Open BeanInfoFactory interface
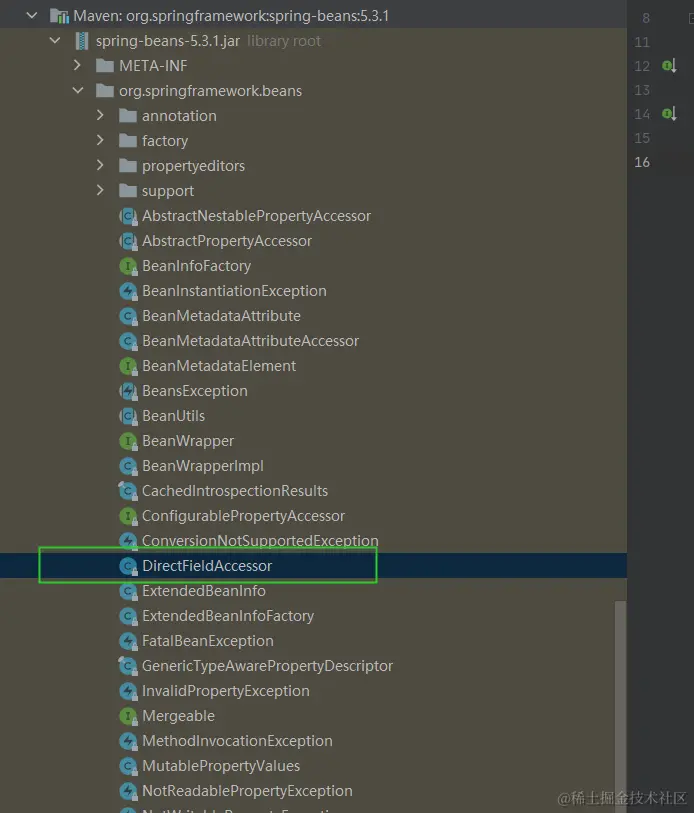 [x=197, y=266]
